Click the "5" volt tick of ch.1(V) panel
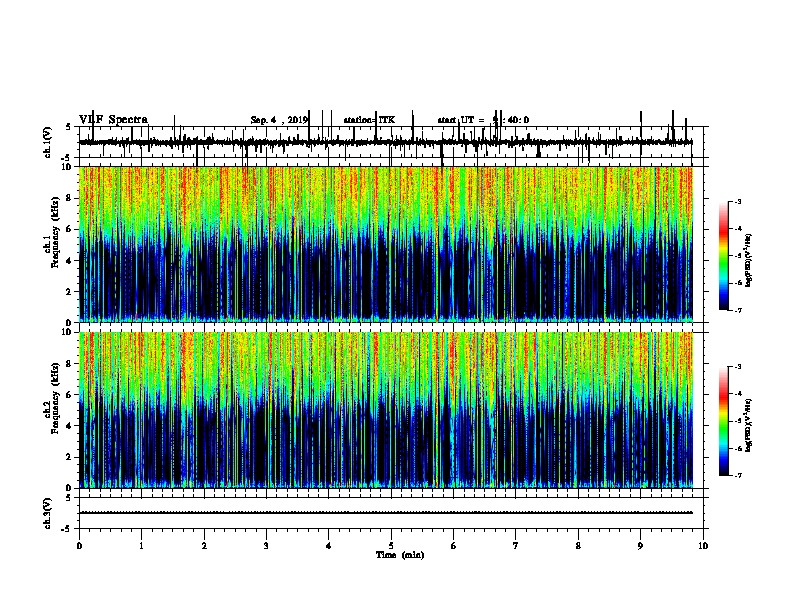This screenshot has height=612, width=792. pyautogui.click(x=68, y=127)
